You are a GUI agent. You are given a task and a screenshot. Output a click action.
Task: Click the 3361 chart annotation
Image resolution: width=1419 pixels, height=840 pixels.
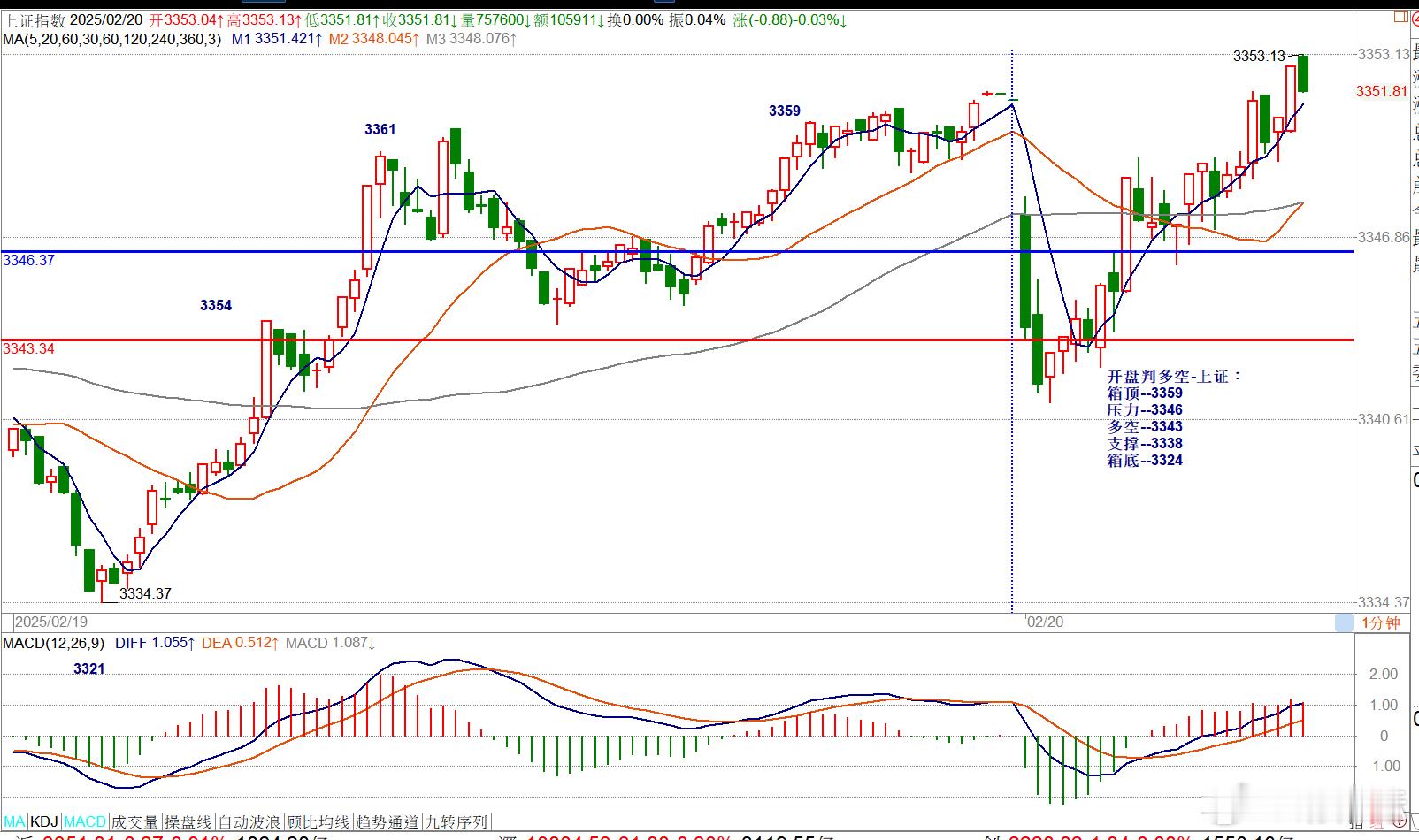(380, 129)
